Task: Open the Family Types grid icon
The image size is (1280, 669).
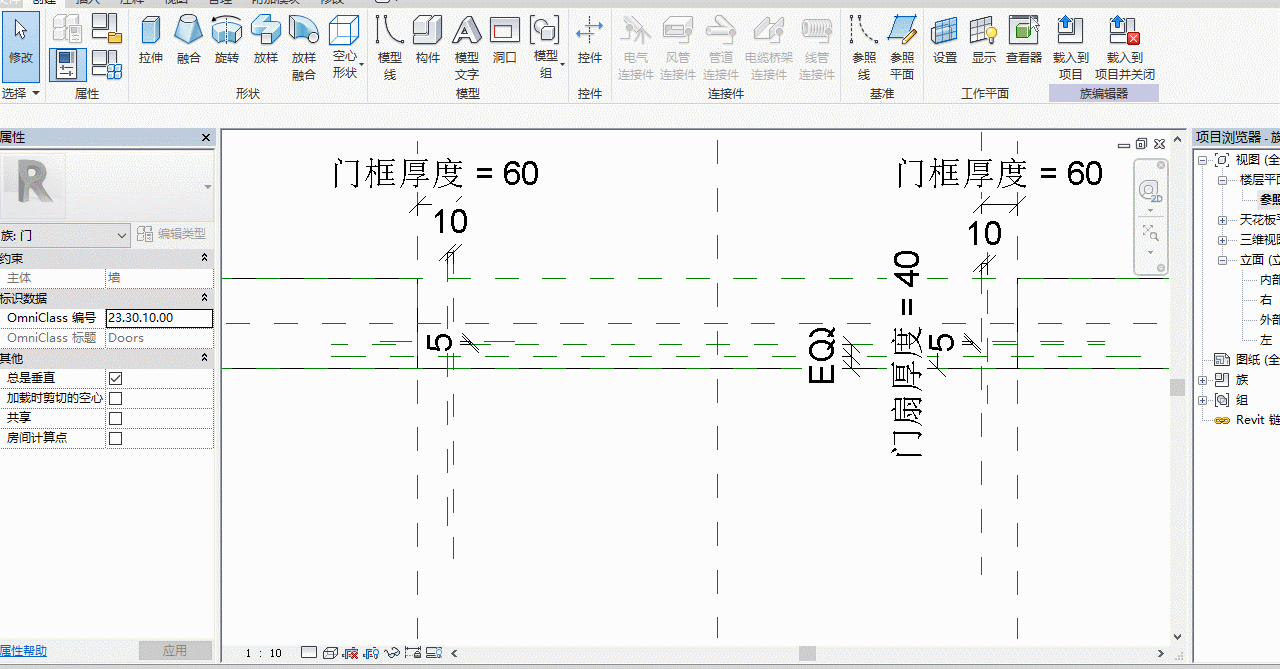Action: tap(106, 65)
